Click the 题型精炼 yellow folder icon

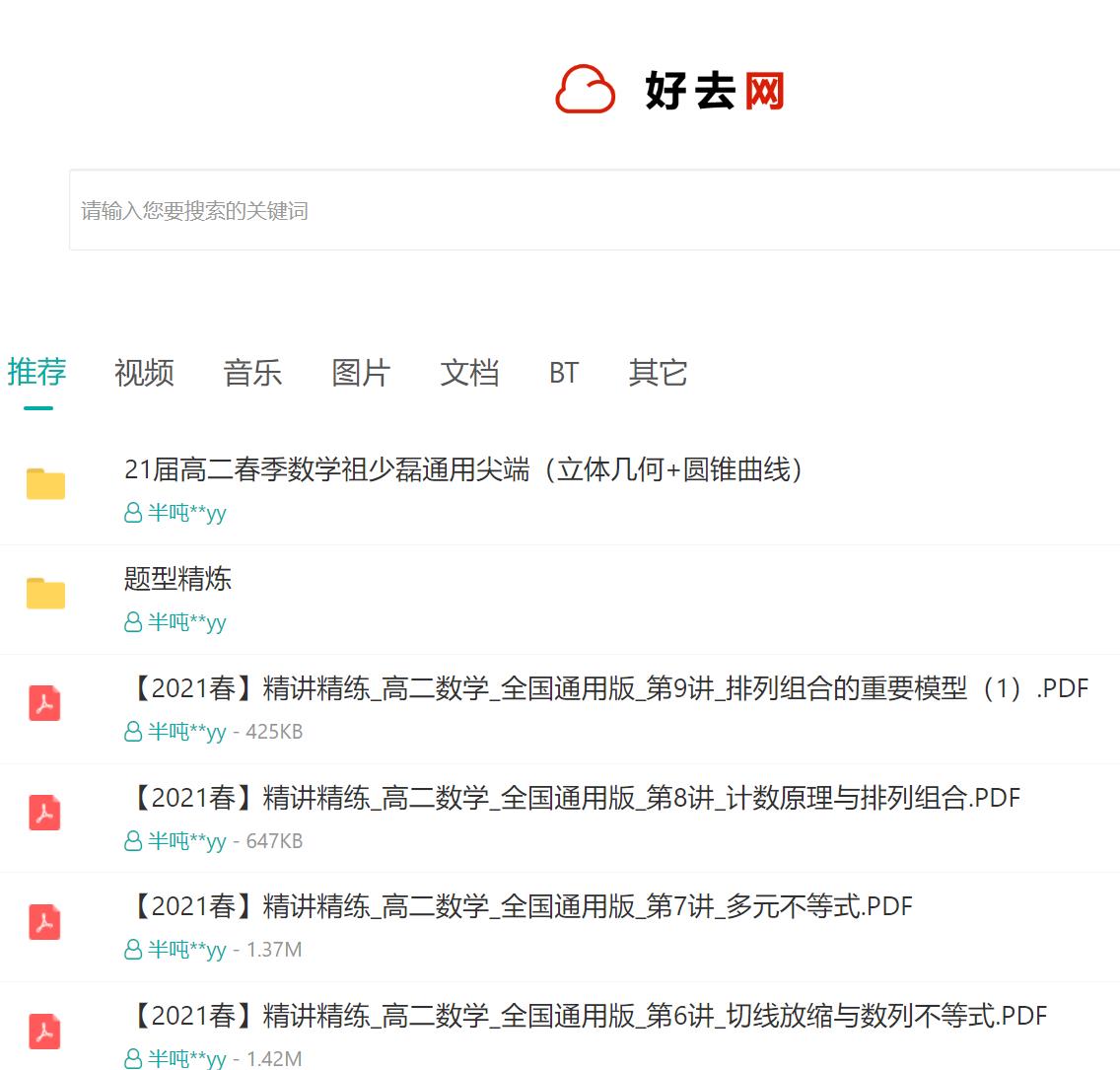pyautogui.click(x=44, y=592)
